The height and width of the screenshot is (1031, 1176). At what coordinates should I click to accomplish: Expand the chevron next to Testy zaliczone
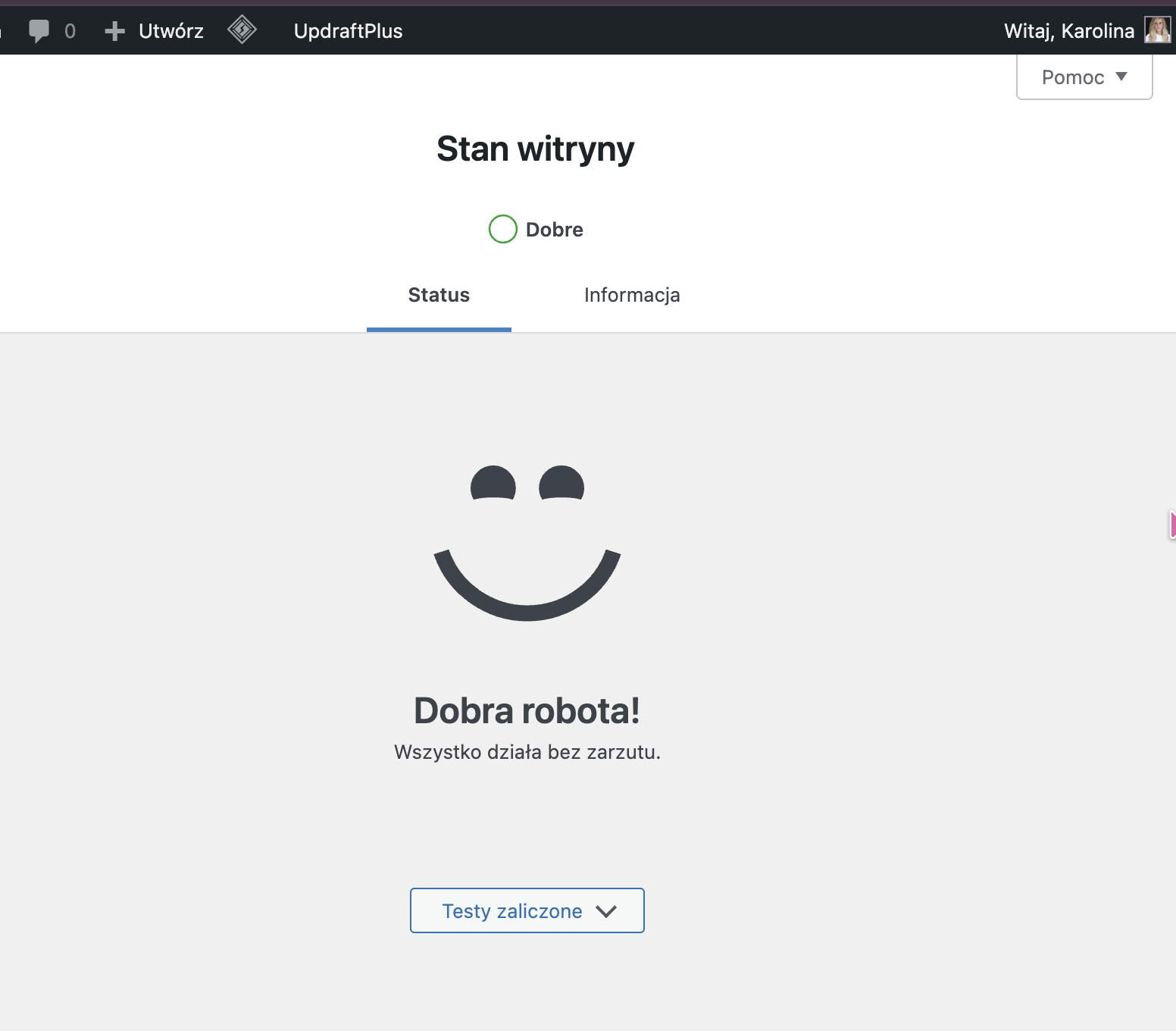coord(606,911)
